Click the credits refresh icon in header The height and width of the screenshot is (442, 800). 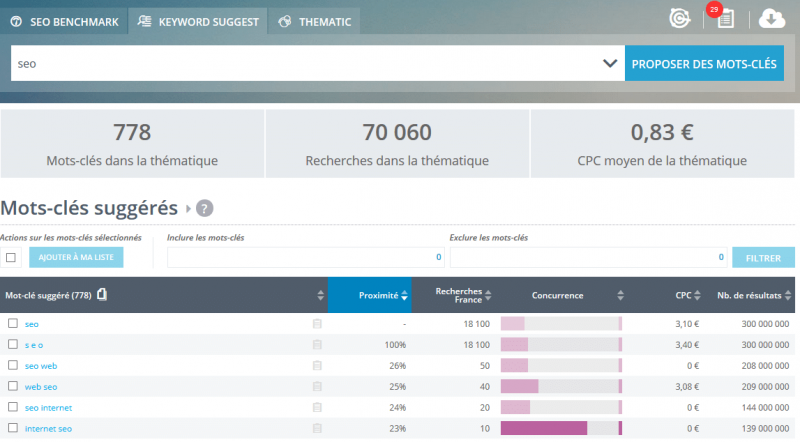[x=680, y=18]
